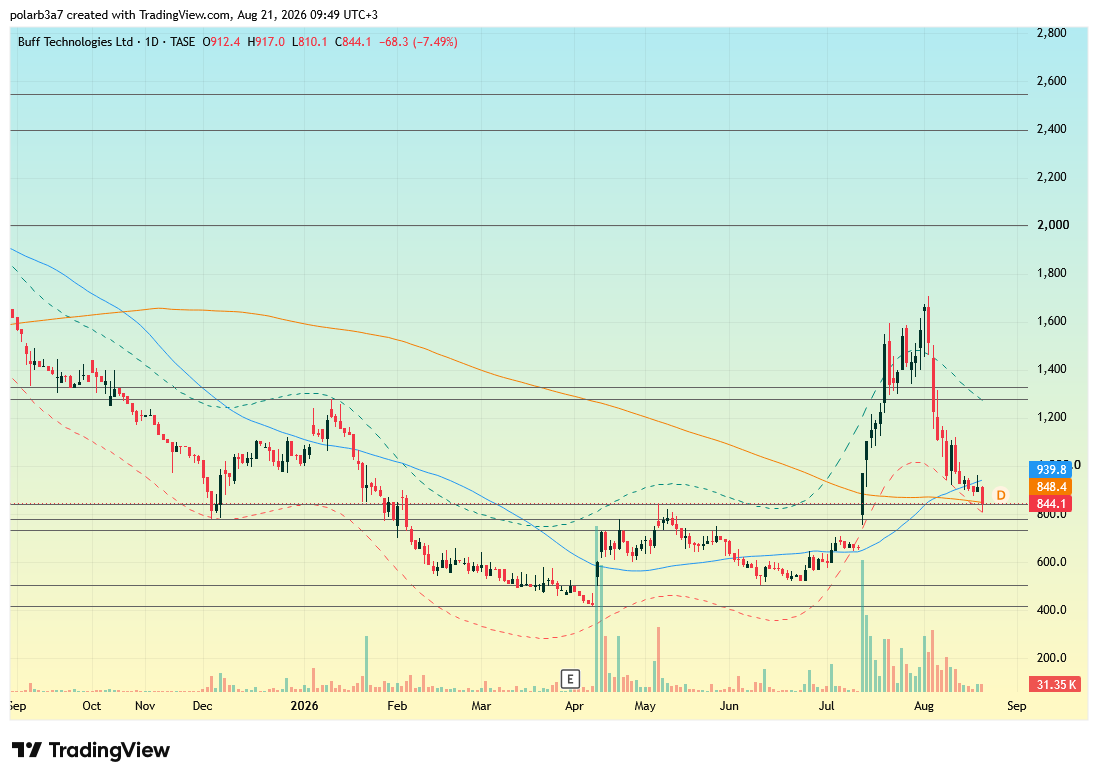This screenshot has width=1098, height=780.
Task: Click the 200.0 price axis label
Action: (x=1051, y=658)
